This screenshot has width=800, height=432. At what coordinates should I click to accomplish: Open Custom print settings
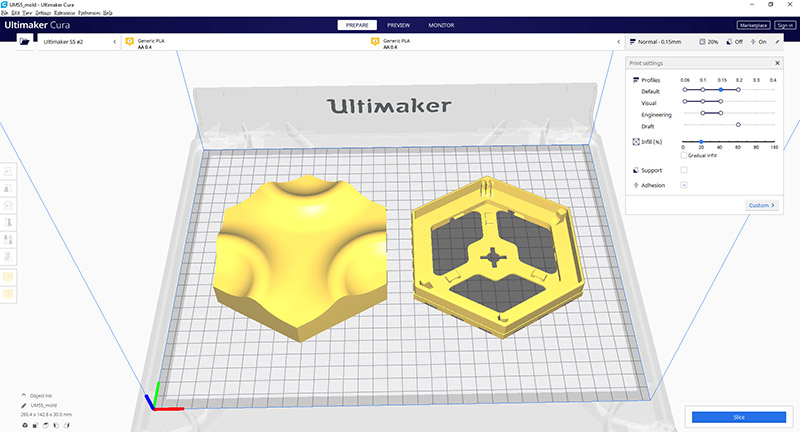click(x=761, y=205)
